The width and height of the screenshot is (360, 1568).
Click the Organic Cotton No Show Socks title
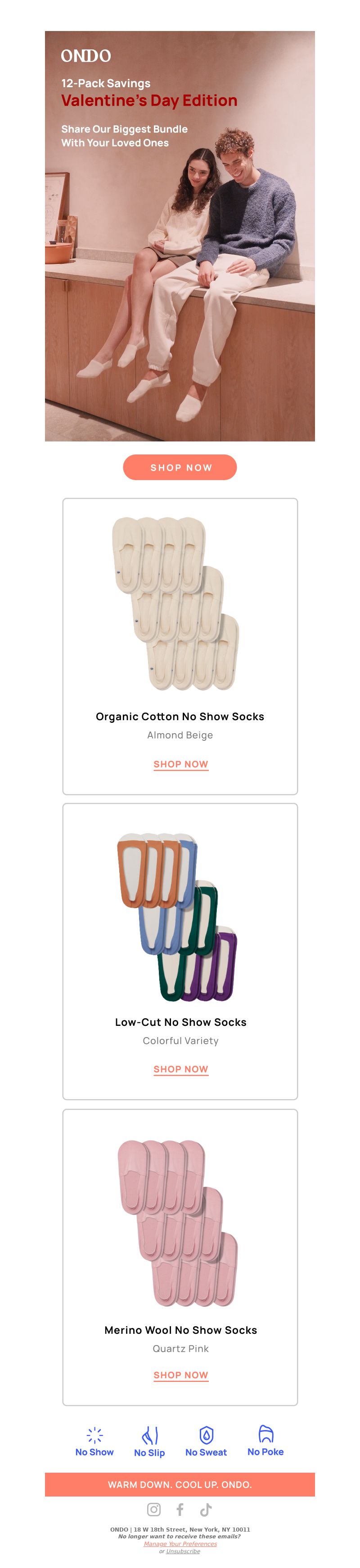pyautogui.click(x=180, y=717)
